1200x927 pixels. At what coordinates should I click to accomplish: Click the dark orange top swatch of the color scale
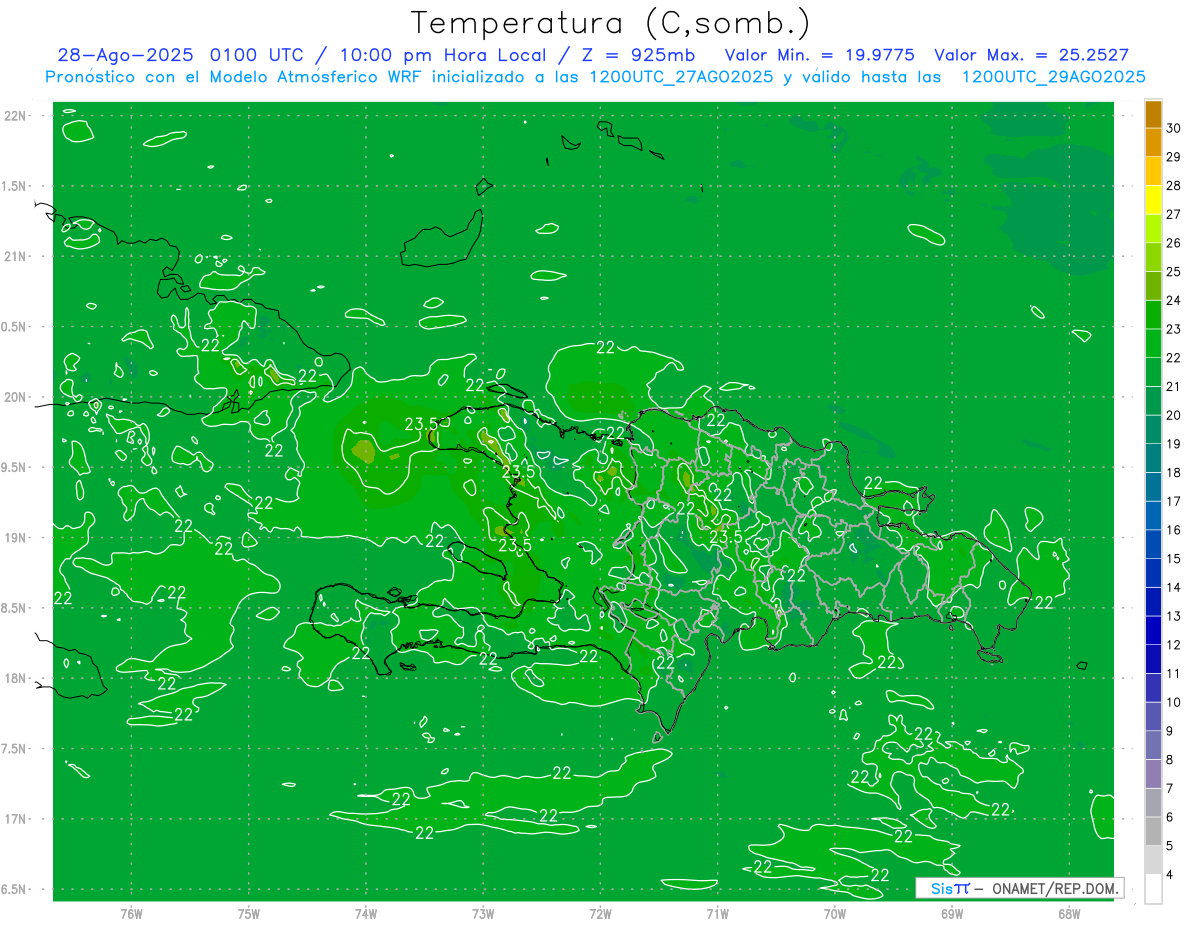[1153, 114]
